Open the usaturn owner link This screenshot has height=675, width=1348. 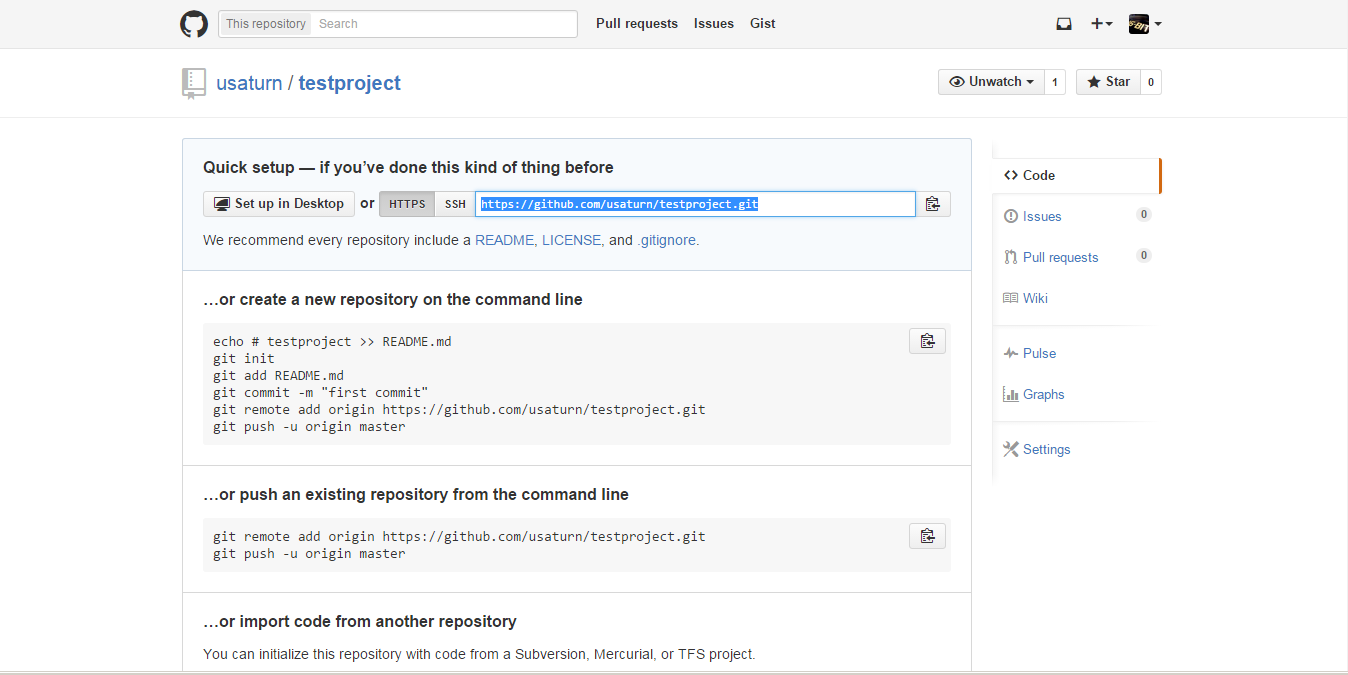pos(249,83)
